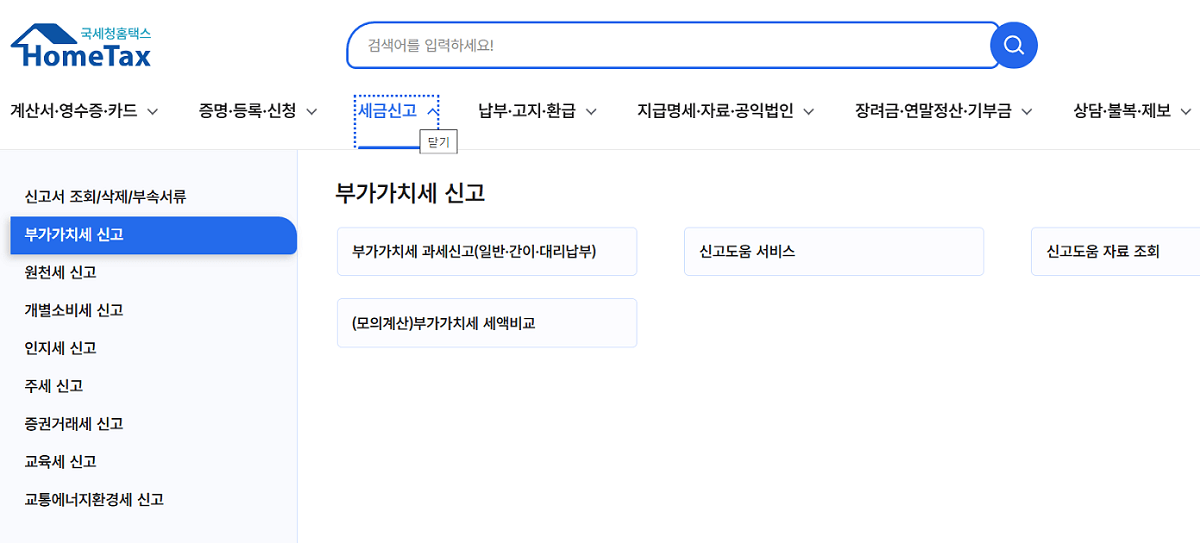Expand chevron next to 지급명세·자료·공익법인
The image size is (1200, 543).
(808, 112)
